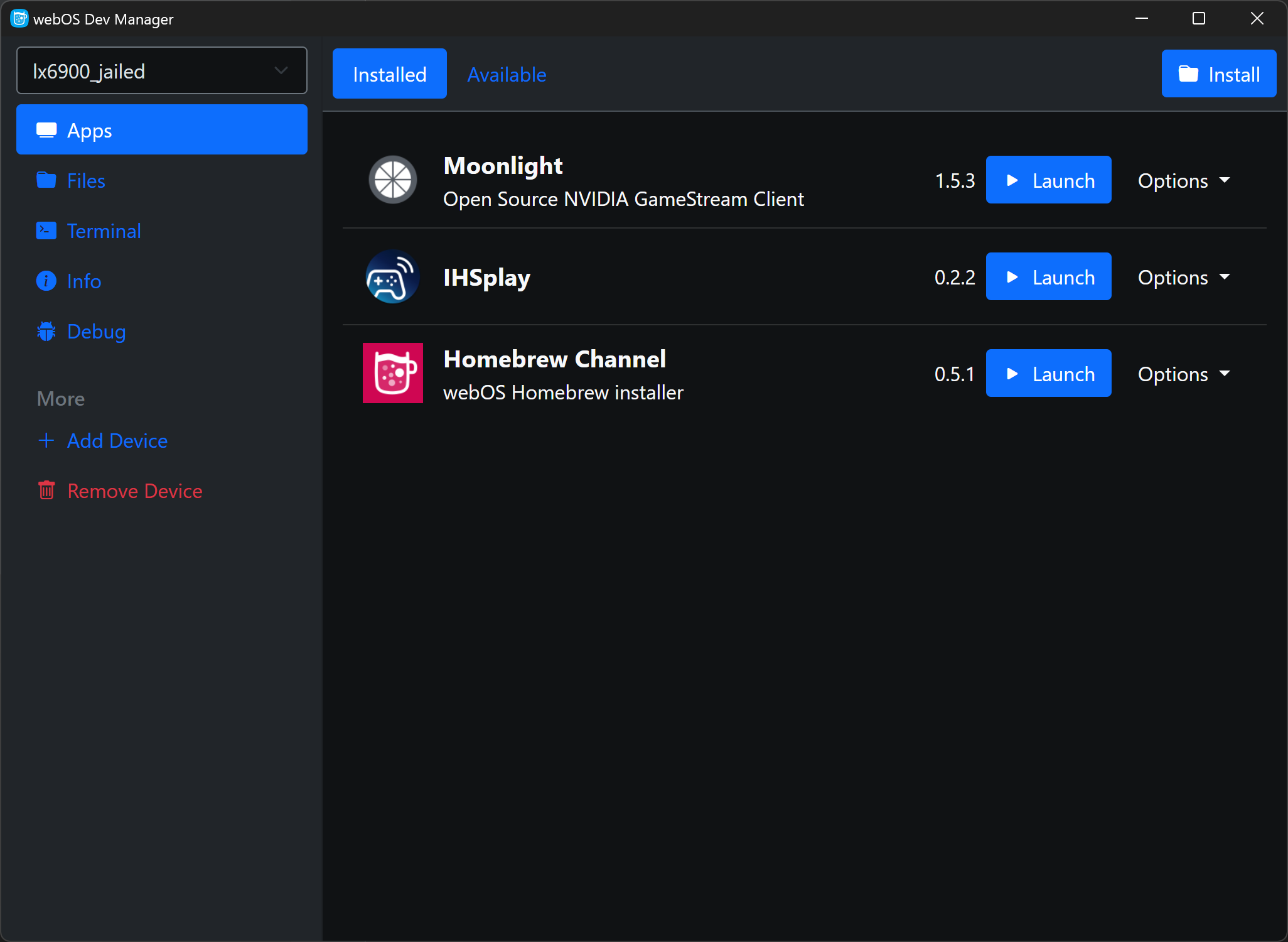Open the Debug panel
The width and height of the screenshot is (1288, 942).
coord(96,331)
